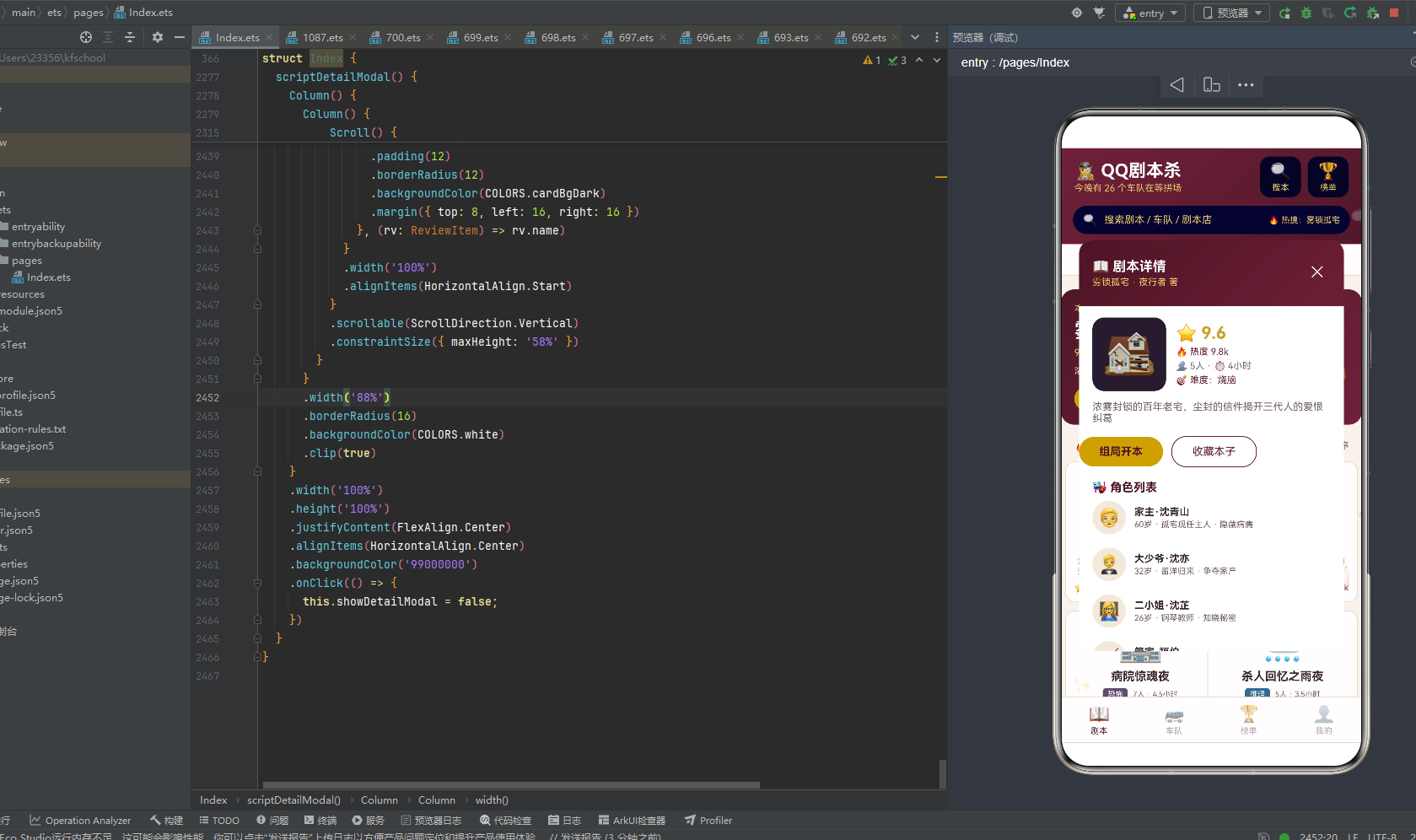This screenshot has height=840, width=1416.
Task: Tap 榜单 trophy icon in preview header
Action: [x=1327, y=176]
